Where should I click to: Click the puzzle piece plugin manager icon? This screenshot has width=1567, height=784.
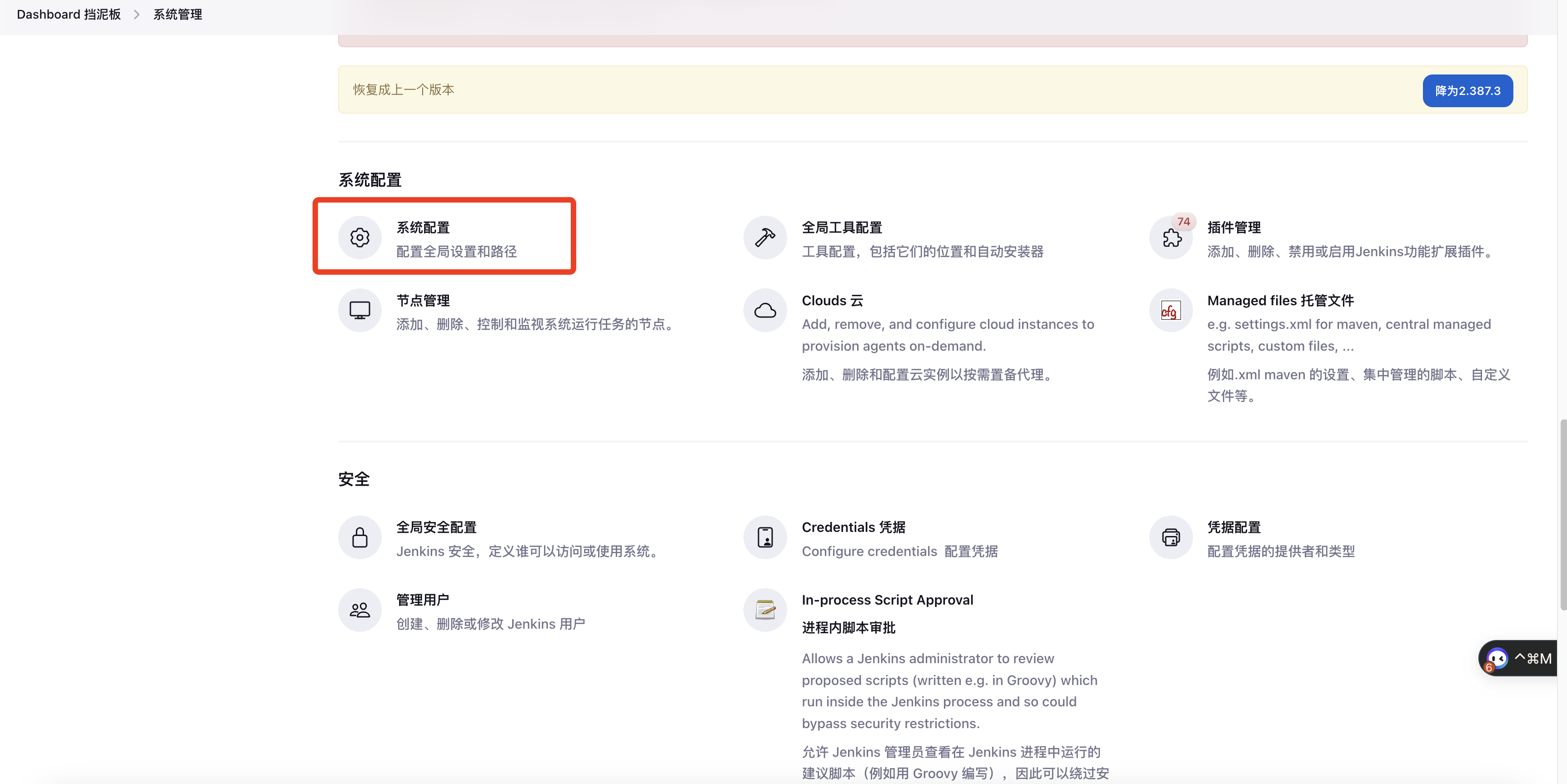click(x=1171, y=238)
